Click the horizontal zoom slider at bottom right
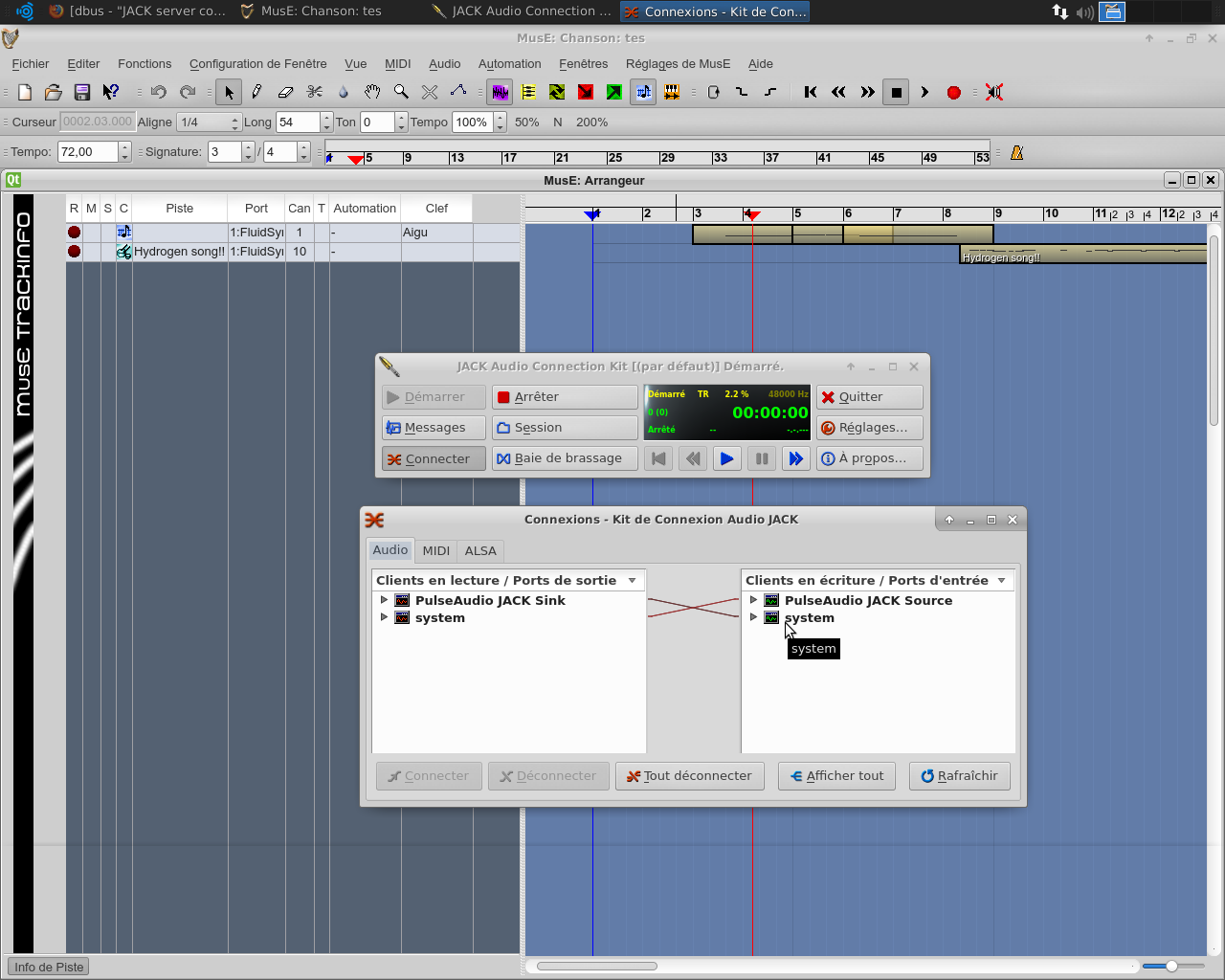The image size is (1225, 980). pyautogui.click(x=1171, y=967)
